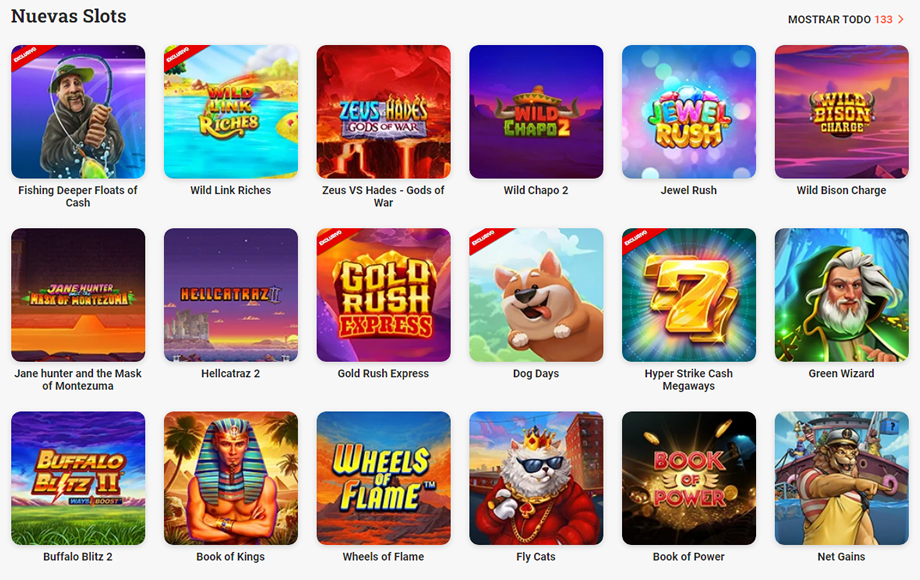Open the Fishing Deeper Floats of Cash game

pos(78,111)
